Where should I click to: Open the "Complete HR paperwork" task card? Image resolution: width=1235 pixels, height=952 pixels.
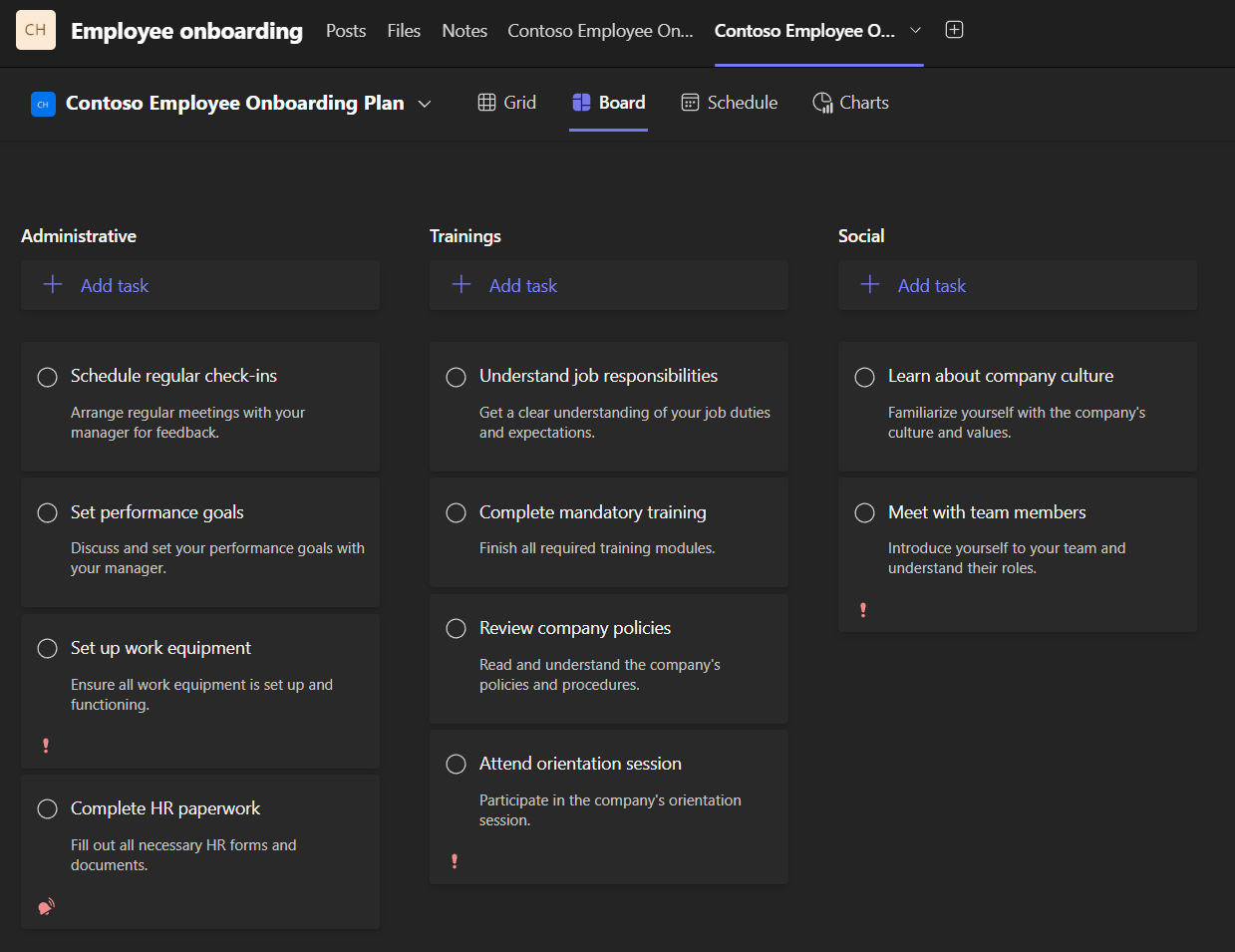[x=200, y=852]
